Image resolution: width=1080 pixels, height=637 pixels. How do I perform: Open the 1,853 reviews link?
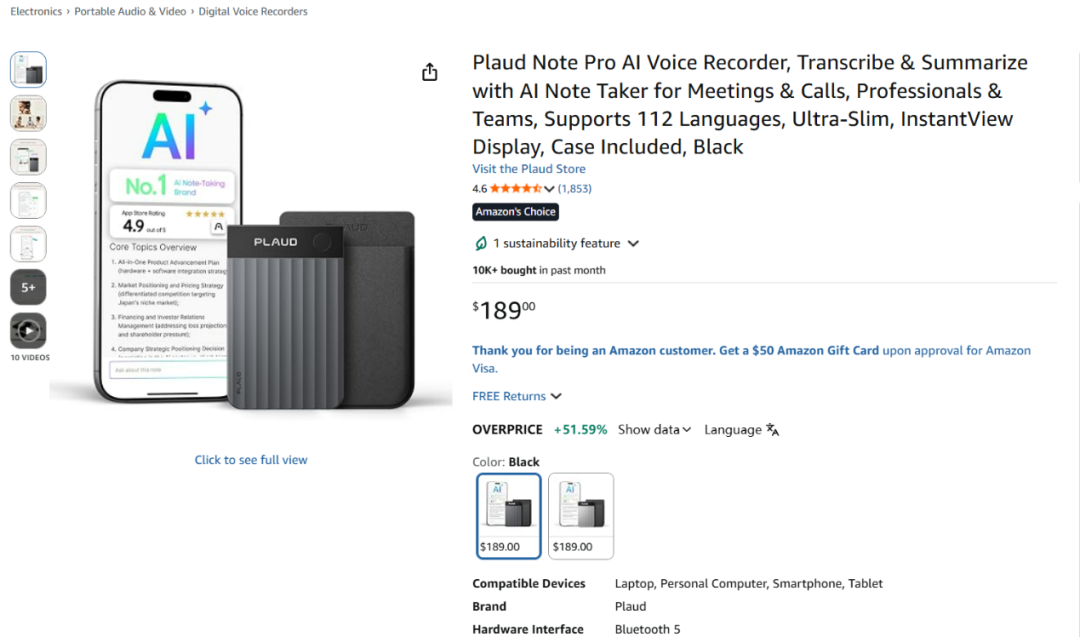pyautogui.click(x=574, y=189)
